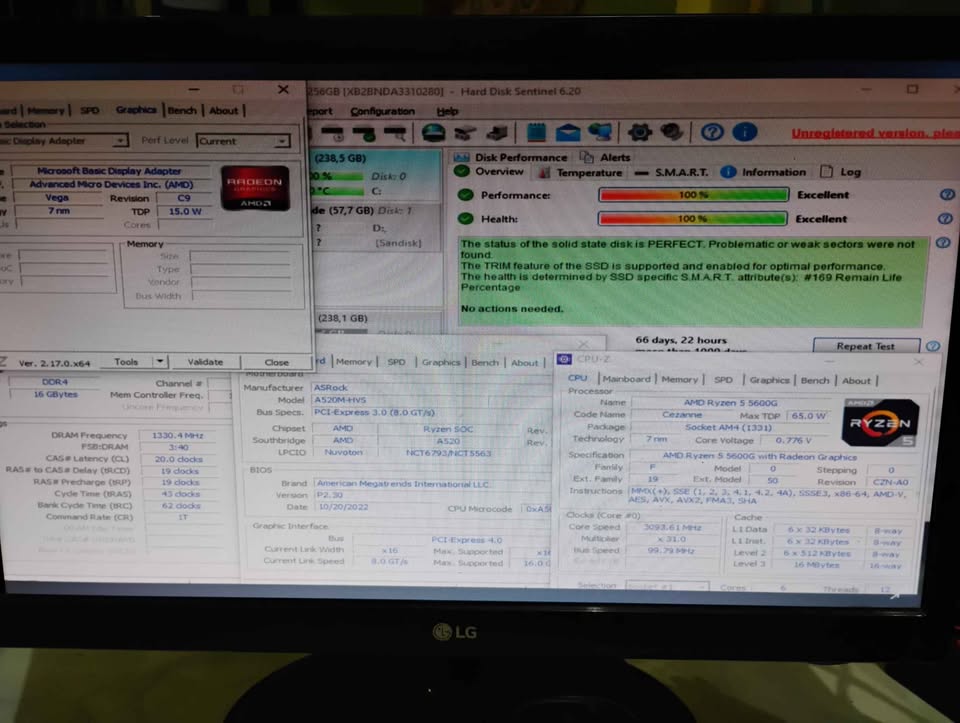960x723 pixels.
Task: Click the Health 100 % progress bar
Action: 692,219
